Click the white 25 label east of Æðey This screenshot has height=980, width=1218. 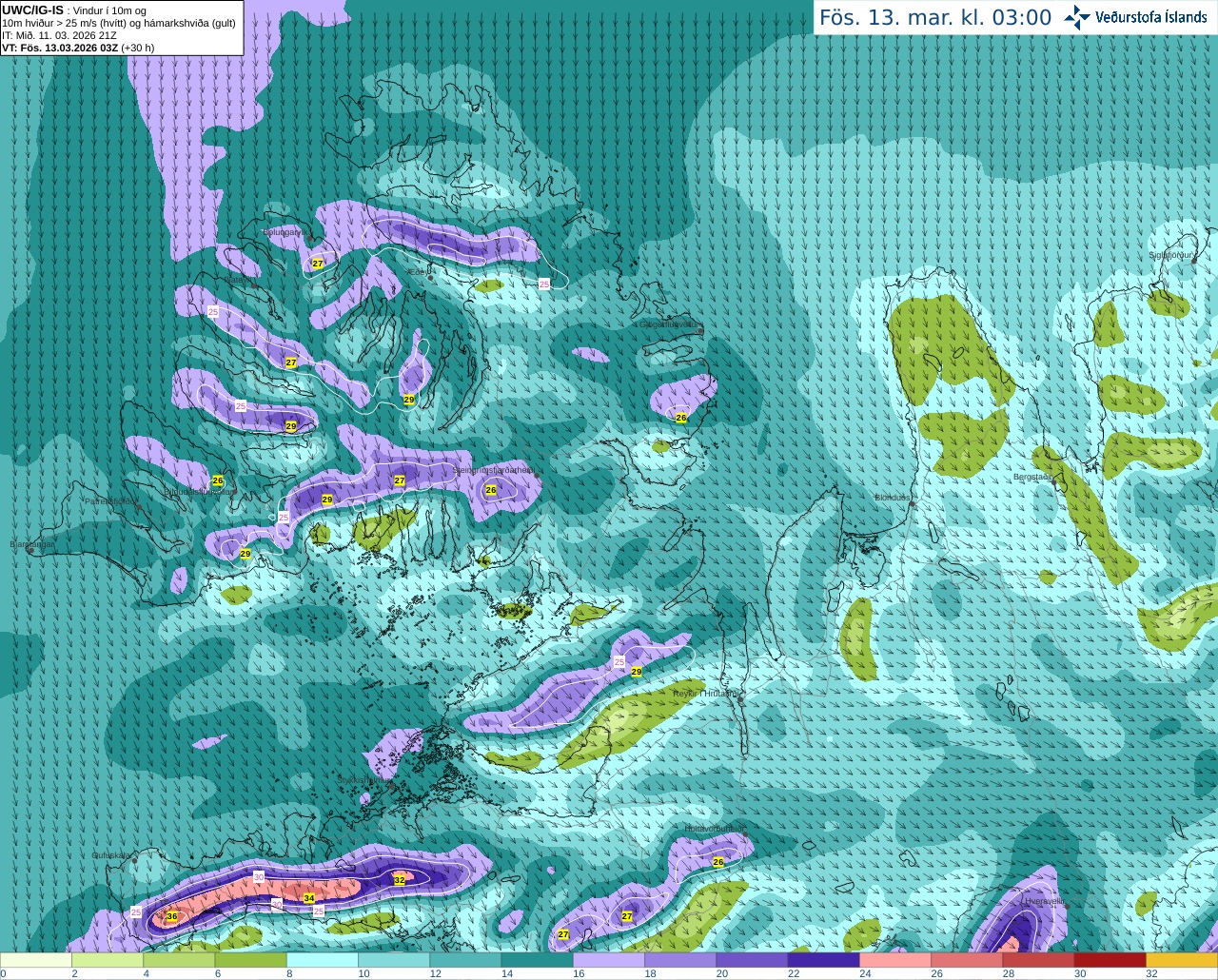(544, 284)
